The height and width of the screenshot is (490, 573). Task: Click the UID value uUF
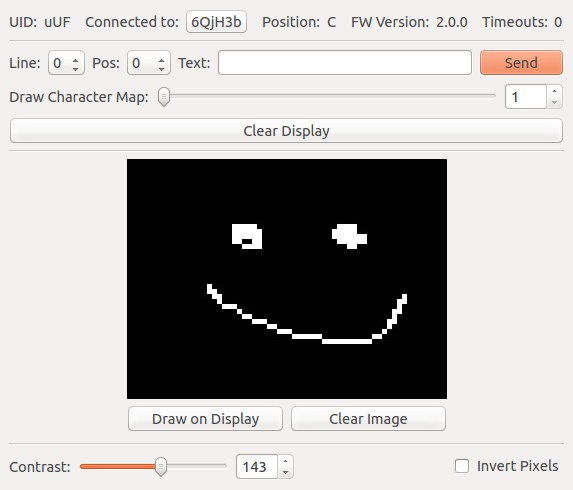coord(57,22)
